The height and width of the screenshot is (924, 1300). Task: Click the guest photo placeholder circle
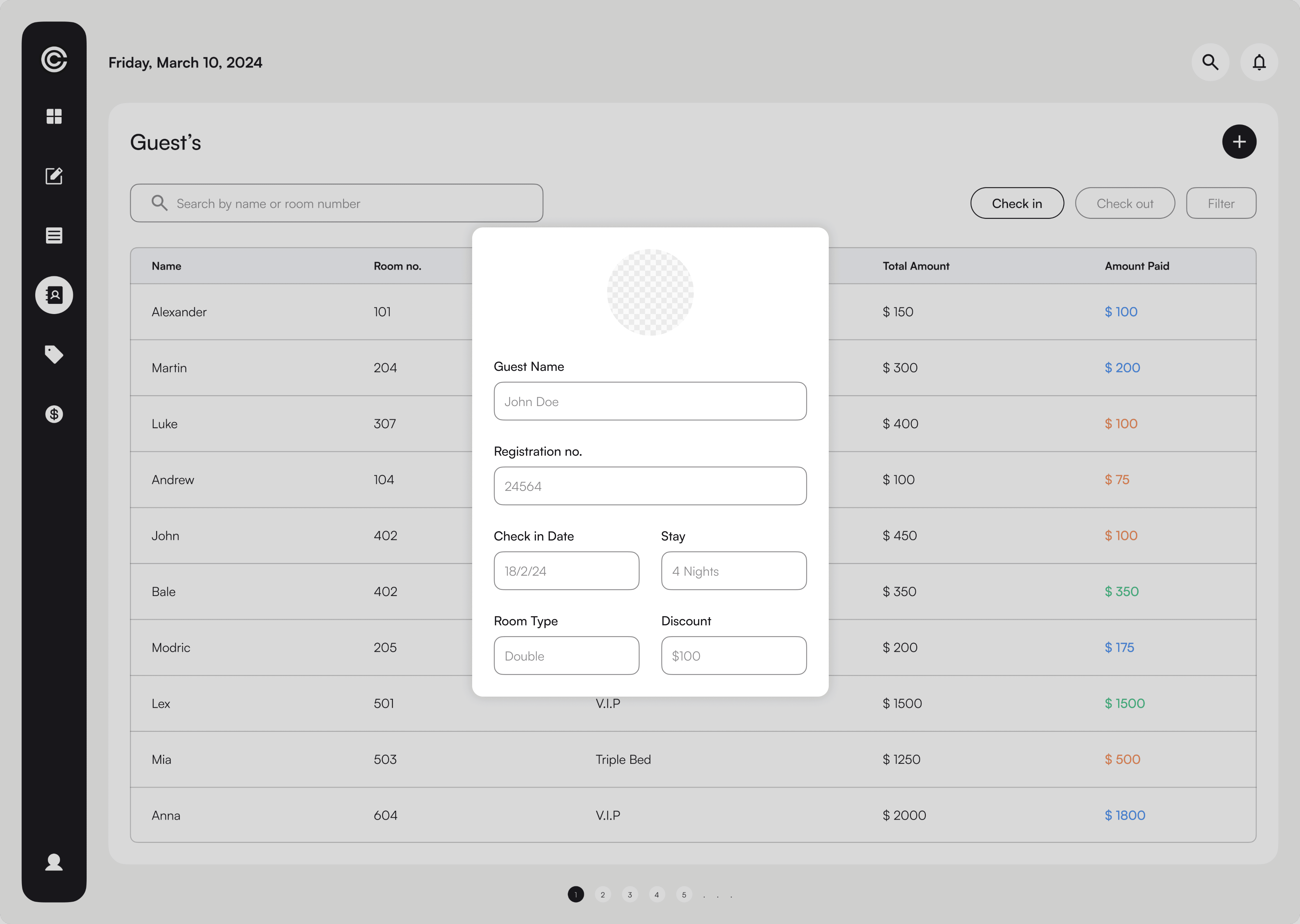tap(650, 292)
